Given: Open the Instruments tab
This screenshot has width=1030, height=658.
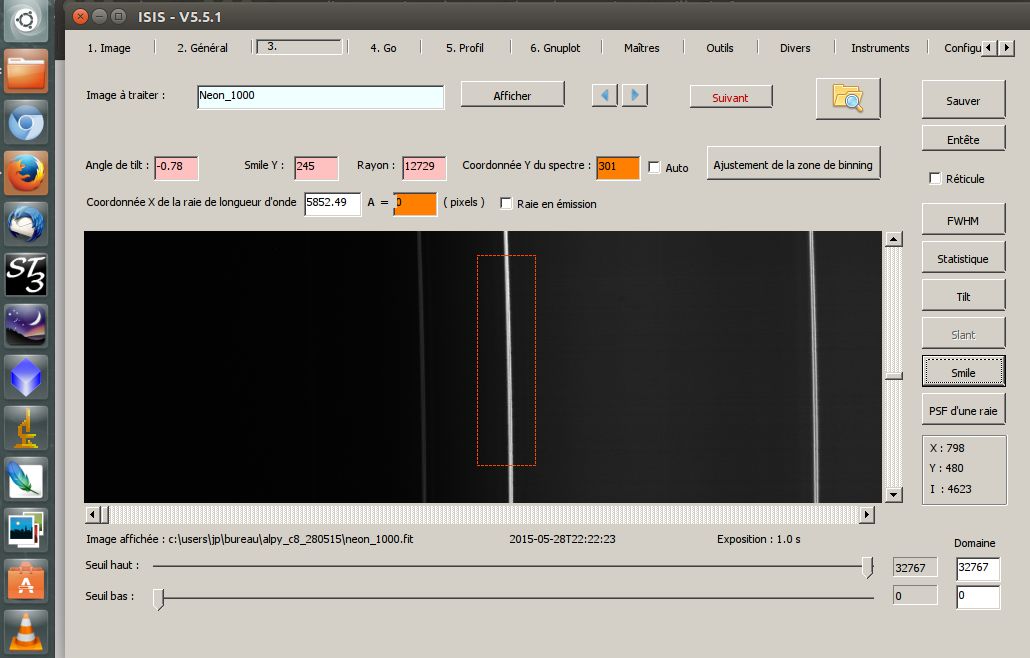Looking at the screenshot, I should pos(880,48).
